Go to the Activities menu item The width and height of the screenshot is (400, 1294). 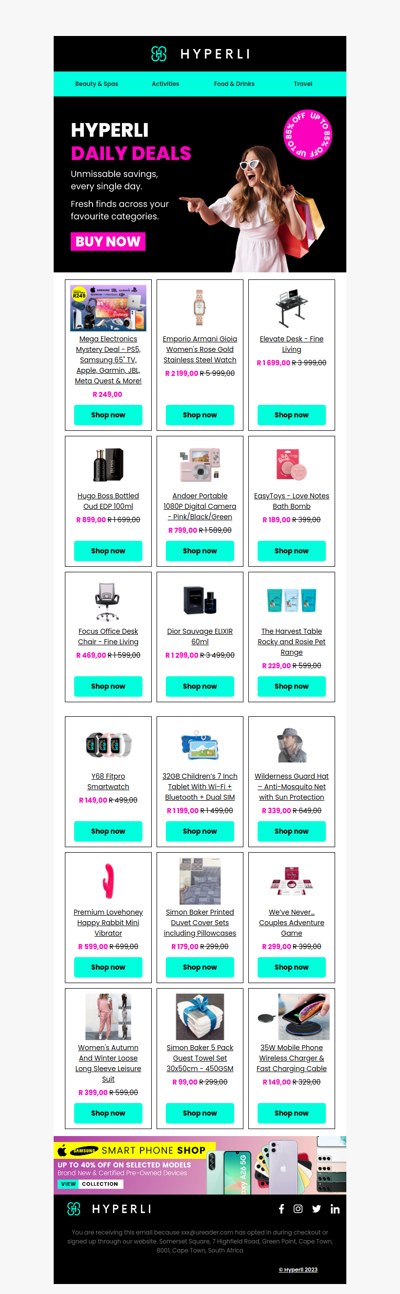pyautogui.click(x=165, y=84)
